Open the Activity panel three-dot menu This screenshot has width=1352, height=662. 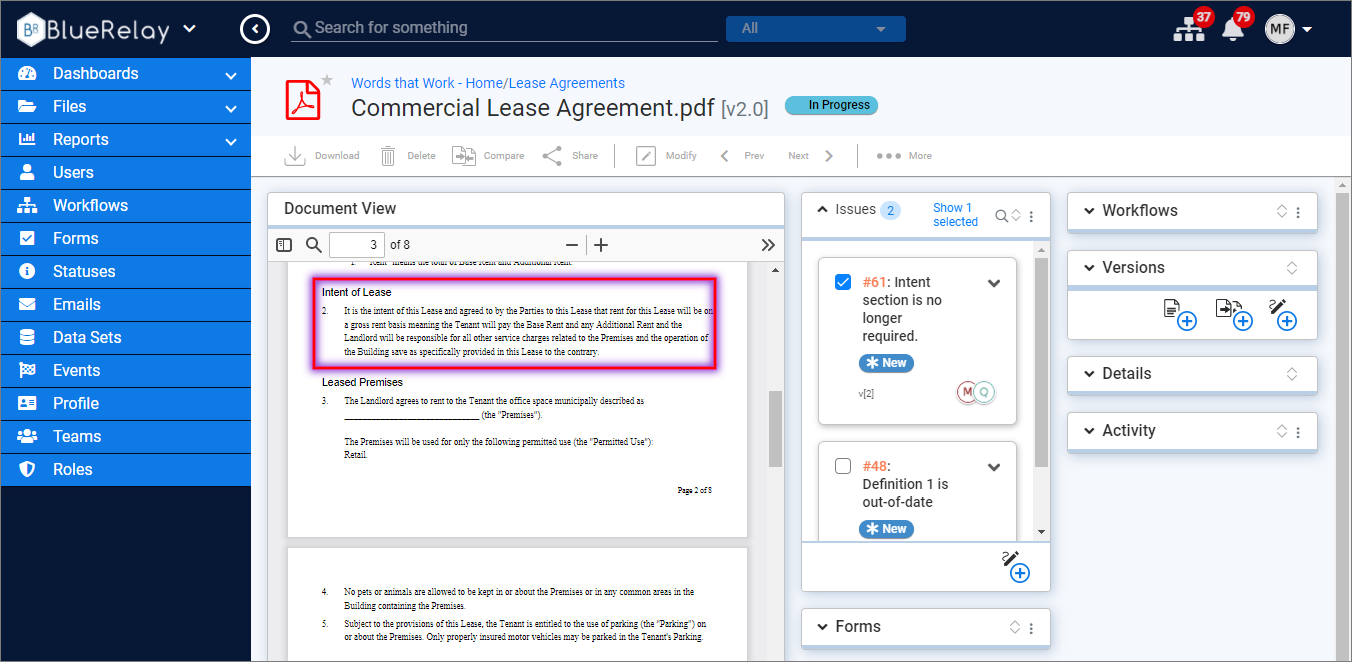pos(1298,432)
